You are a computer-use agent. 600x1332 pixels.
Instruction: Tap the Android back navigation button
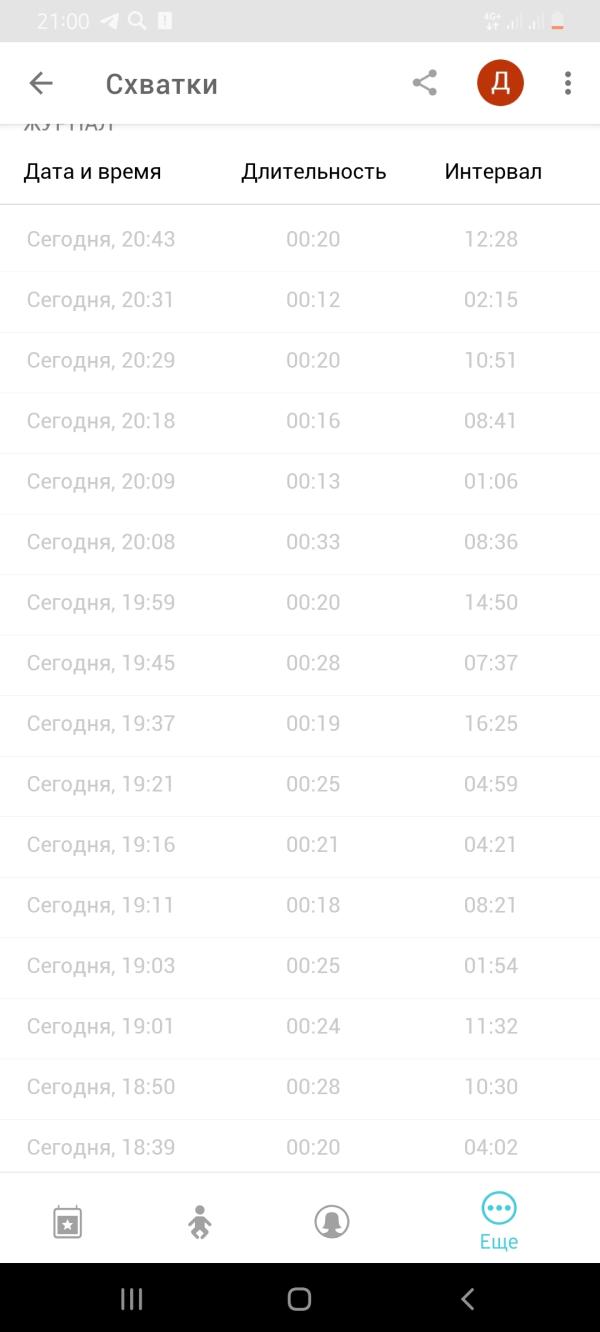click(467, 1298)
